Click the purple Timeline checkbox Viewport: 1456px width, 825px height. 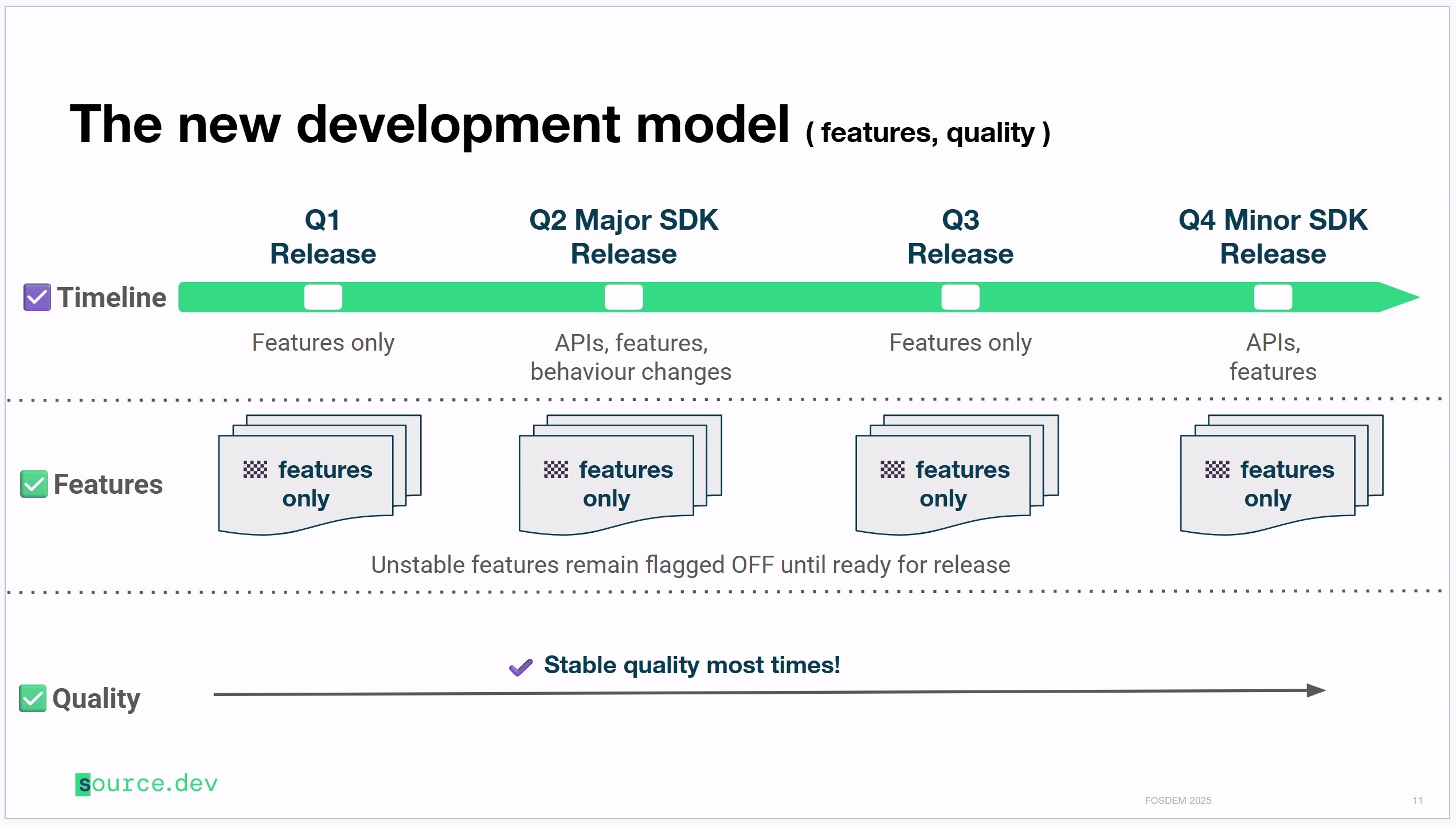pyautogui.click(x=37, y=297)
